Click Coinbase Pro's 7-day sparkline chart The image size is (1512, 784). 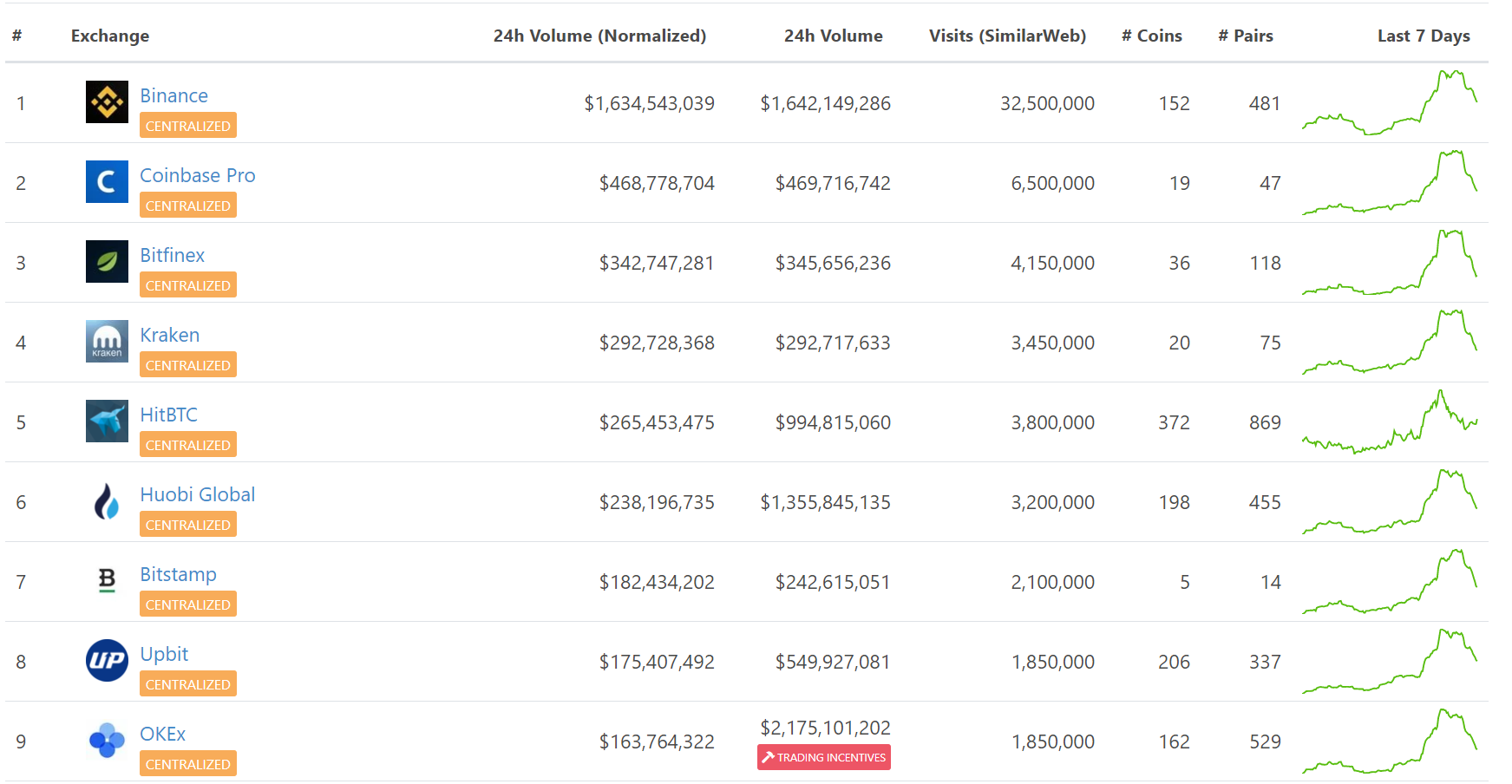click(x=1390, y=182)
